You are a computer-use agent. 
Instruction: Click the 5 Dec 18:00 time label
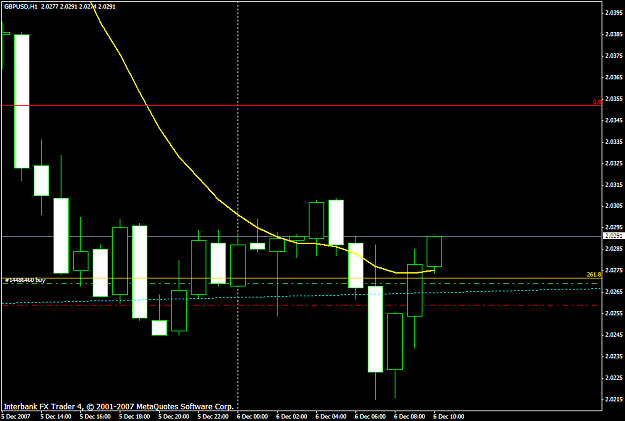coord(135,417)
